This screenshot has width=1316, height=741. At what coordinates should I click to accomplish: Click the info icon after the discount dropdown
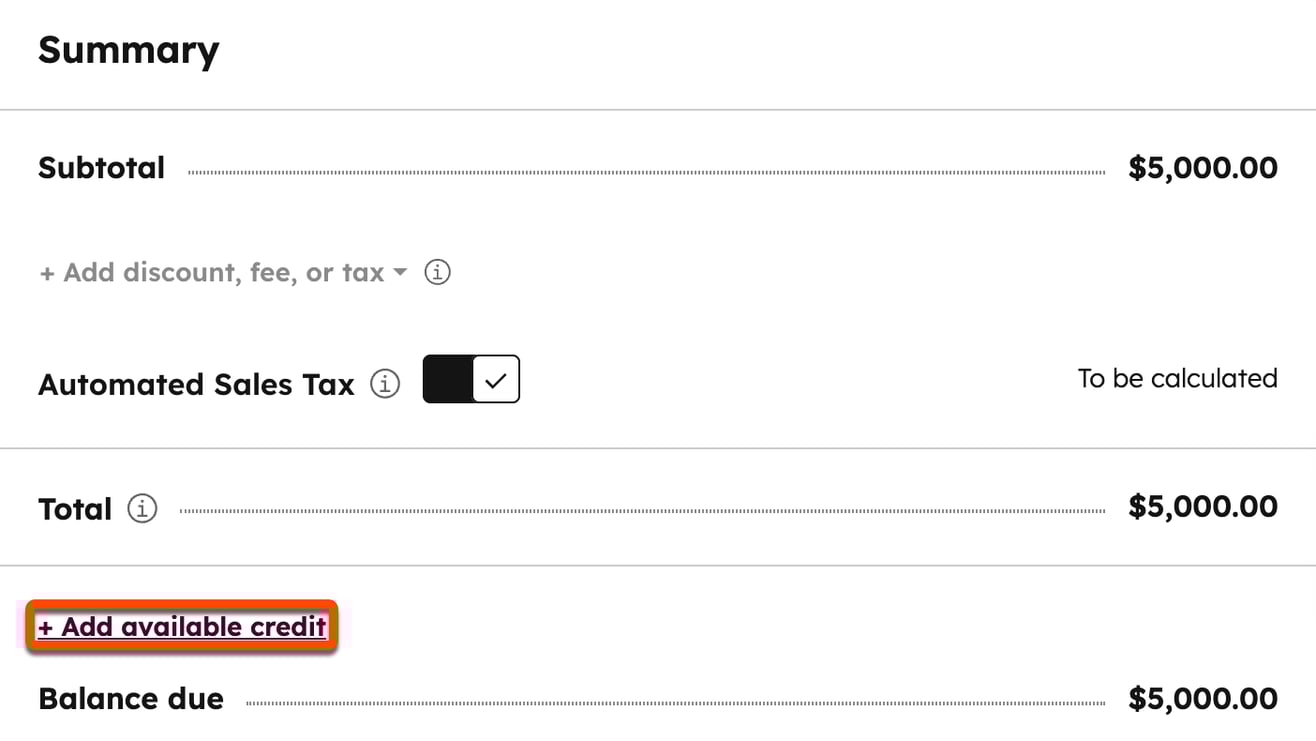tap(437, 271)
